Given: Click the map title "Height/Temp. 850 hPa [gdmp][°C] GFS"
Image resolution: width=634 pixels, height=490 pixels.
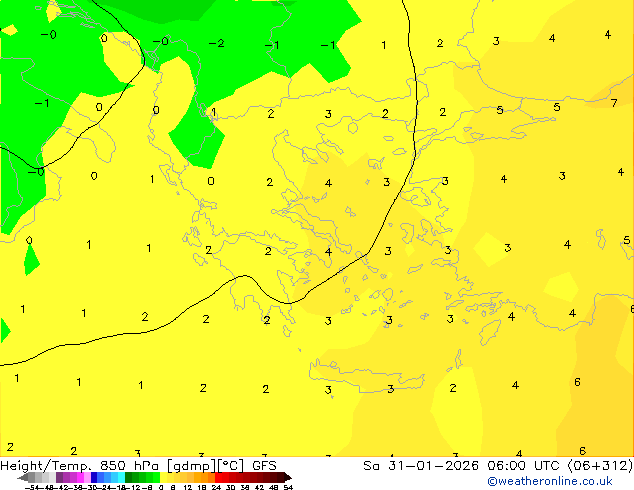Looking at the screenshot, I should (138, 466).
